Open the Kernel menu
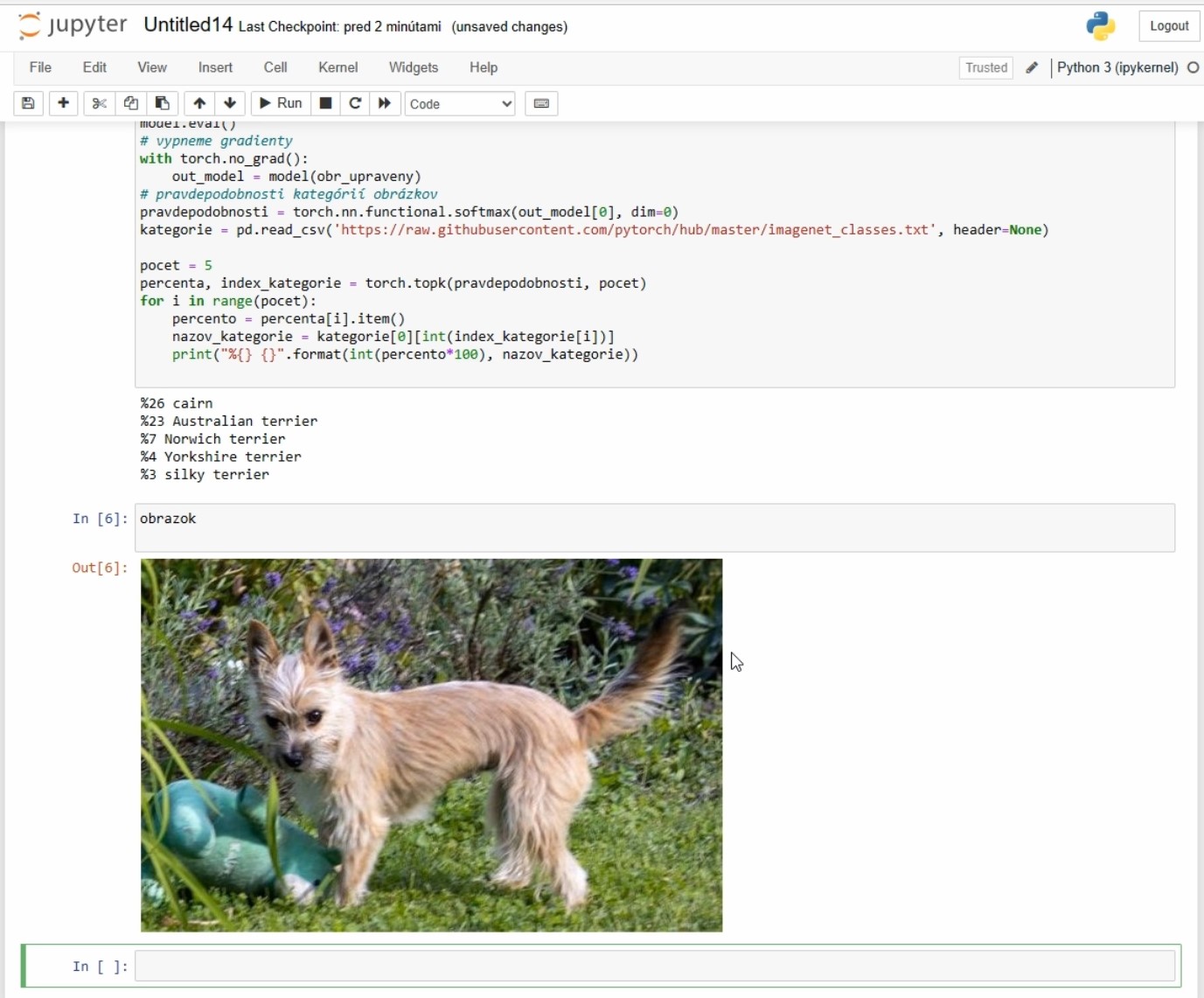This screenshot has width=1204, height=998. click(x=338, y=67)
